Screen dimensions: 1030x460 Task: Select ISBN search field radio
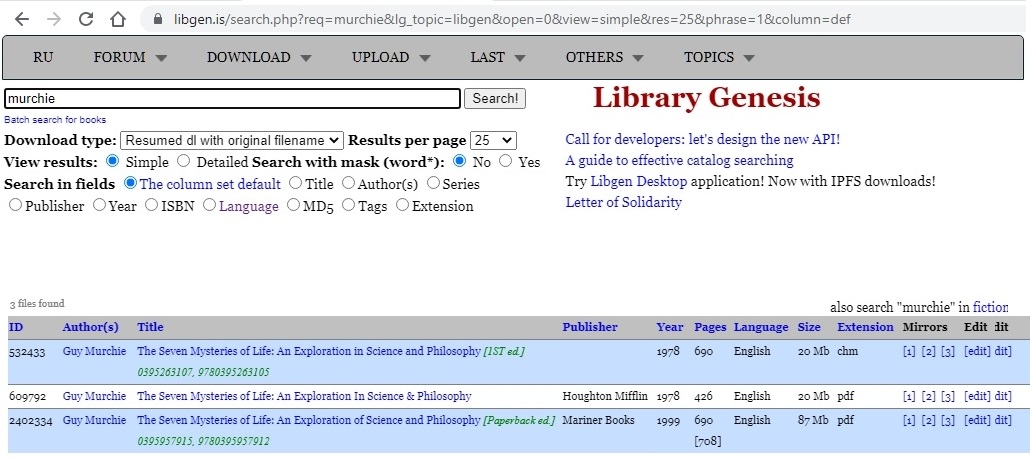click(151, 205)
